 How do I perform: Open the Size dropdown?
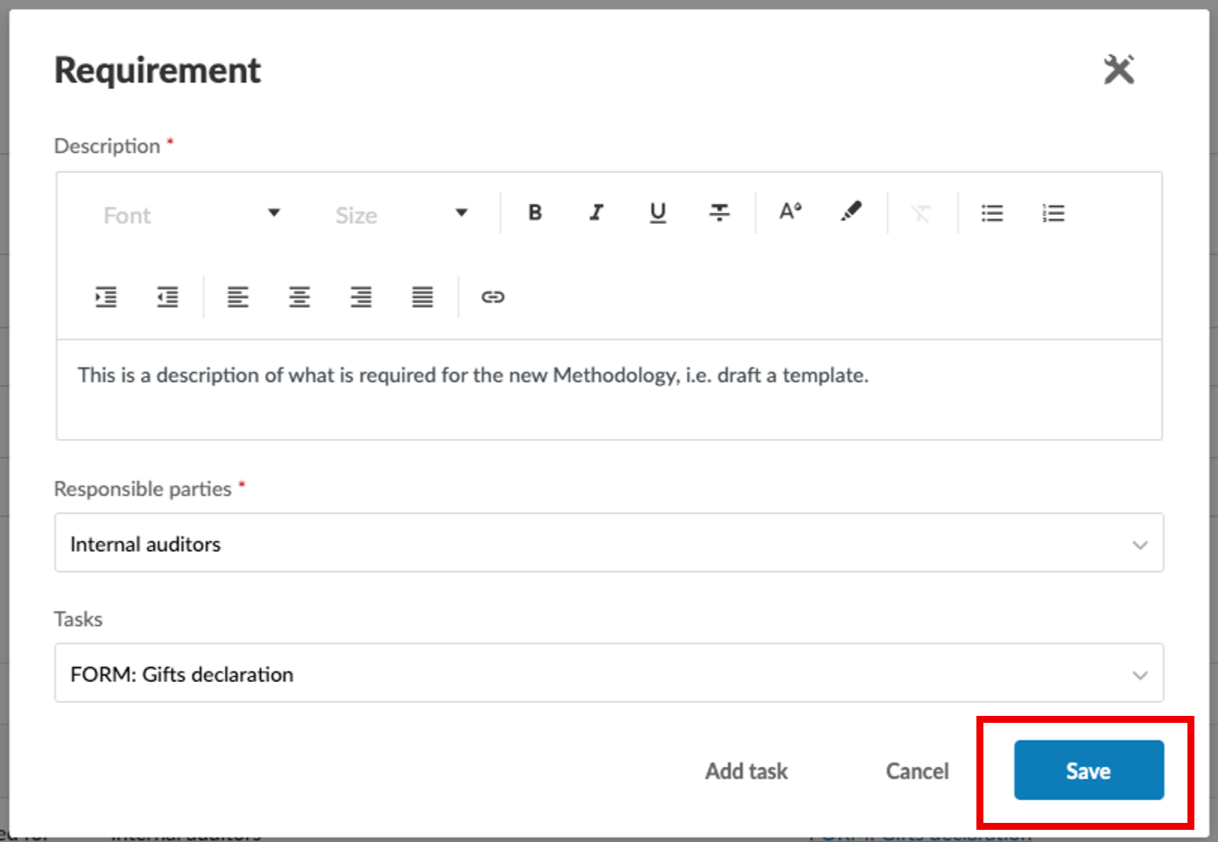click(401, 214)
